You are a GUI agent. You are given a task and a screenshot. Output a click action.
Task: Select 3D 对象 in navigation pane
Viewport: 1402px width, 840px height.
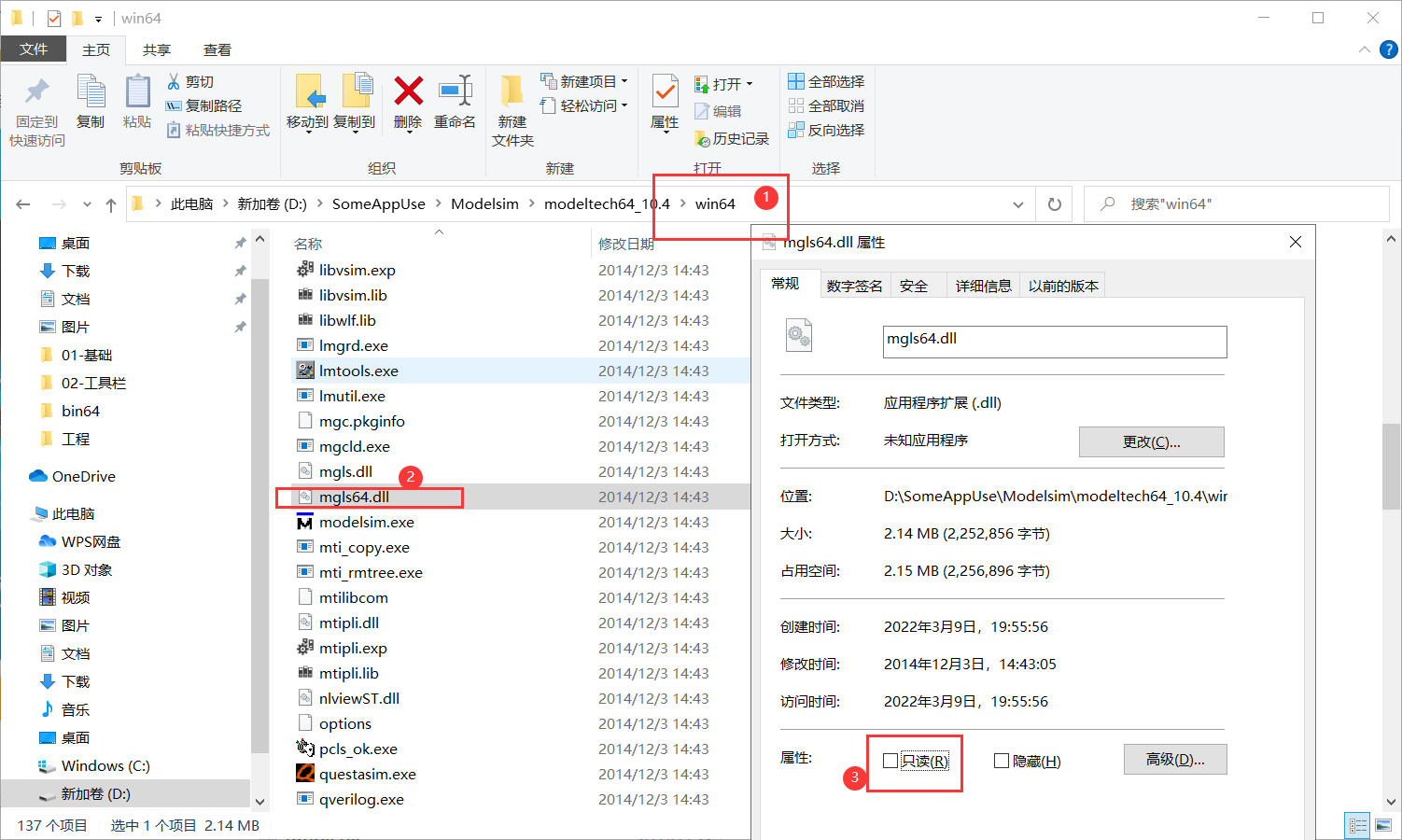tap(76, 569)
